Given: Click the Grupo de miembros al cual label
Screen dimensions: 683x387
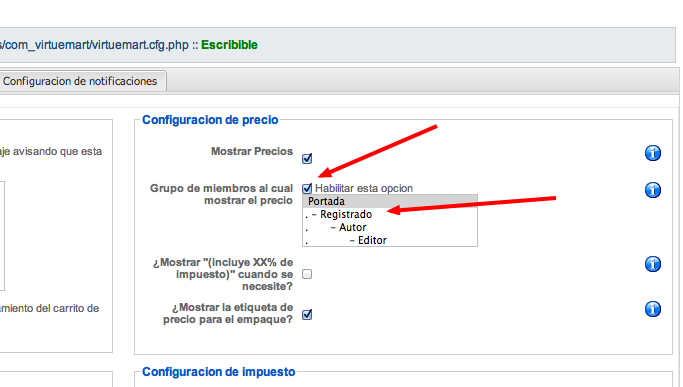Looking at the screenshot, I should [x=221, y=194].
